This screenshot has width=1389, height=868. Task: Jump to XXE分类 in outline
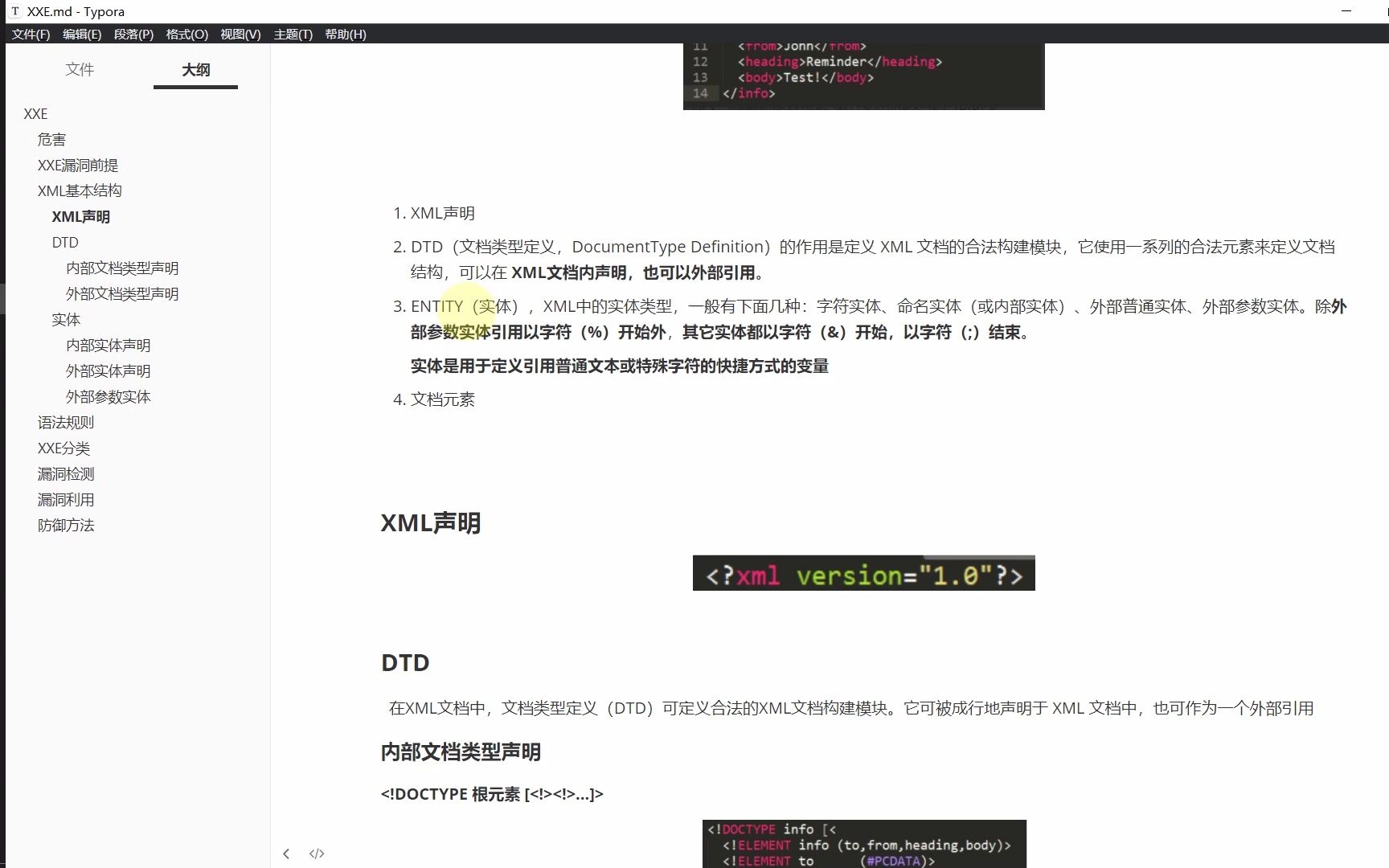click(64, 448)
